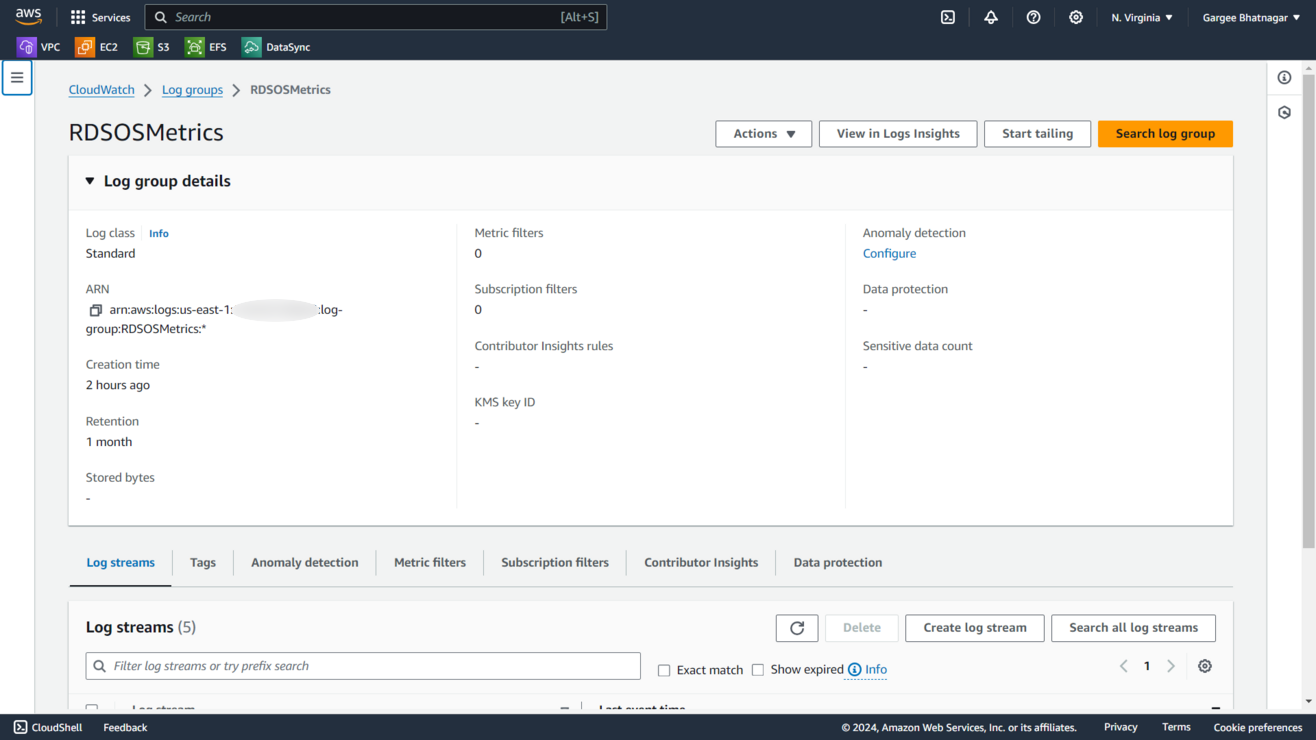
Task: Open the settings gear in top bar
Action: pyautogui.click(x=1076, y=17)
